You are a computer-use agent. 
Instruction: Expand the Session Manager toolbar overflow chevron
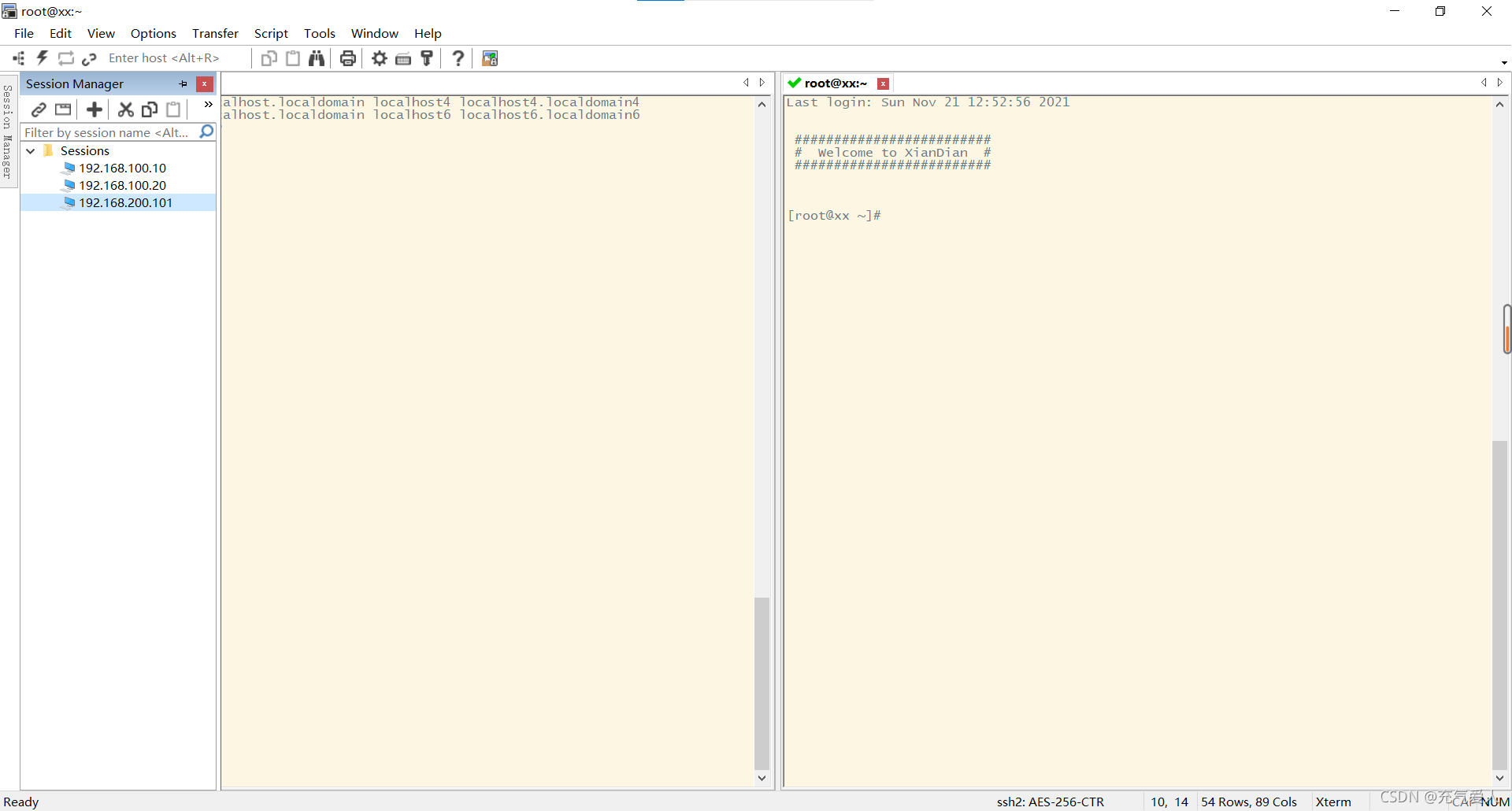tap(208, 104)
